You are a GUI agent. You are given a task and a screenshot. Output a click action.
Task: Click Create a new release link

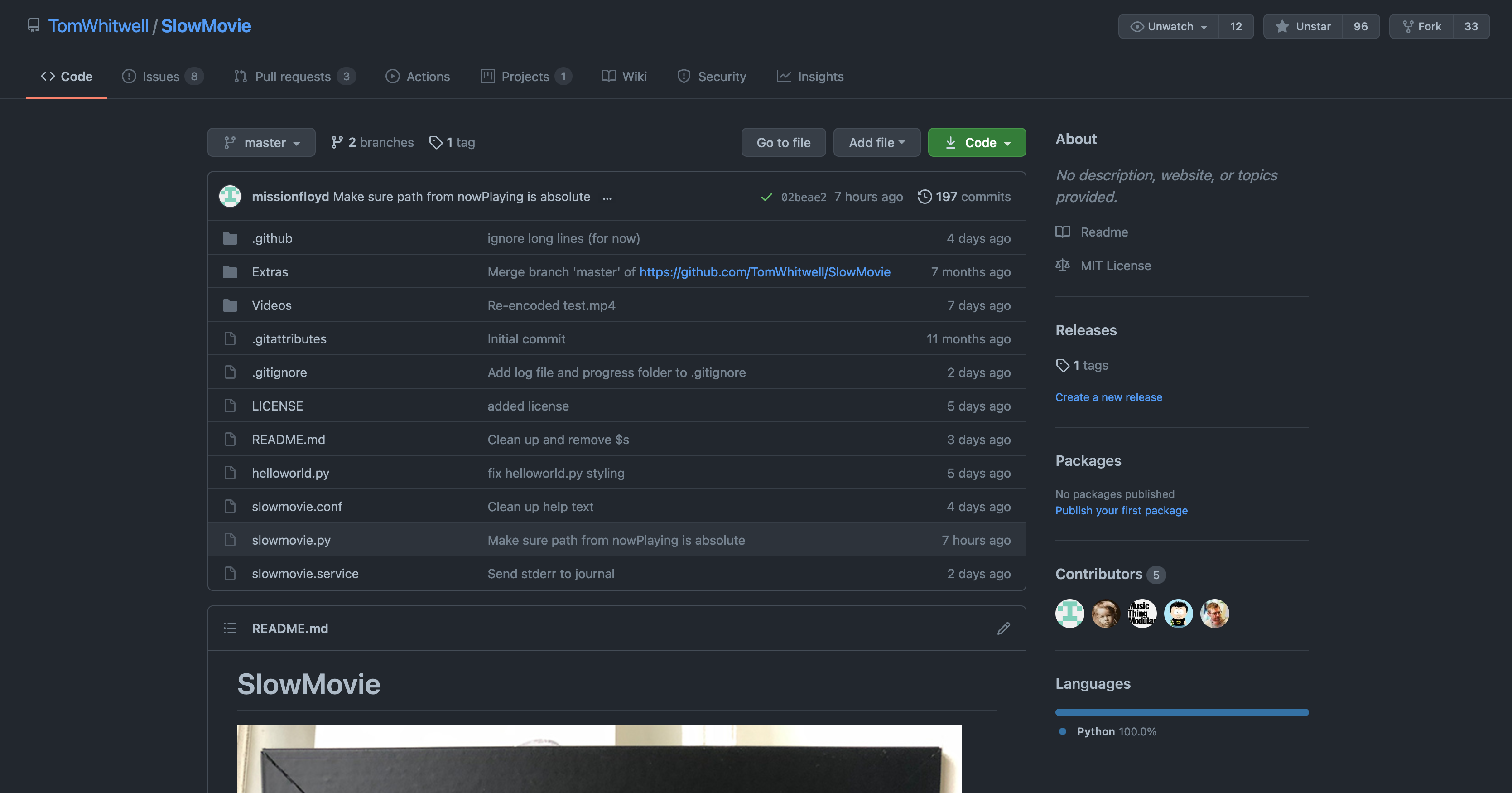pyautogui.click(x=1108, y=397)
